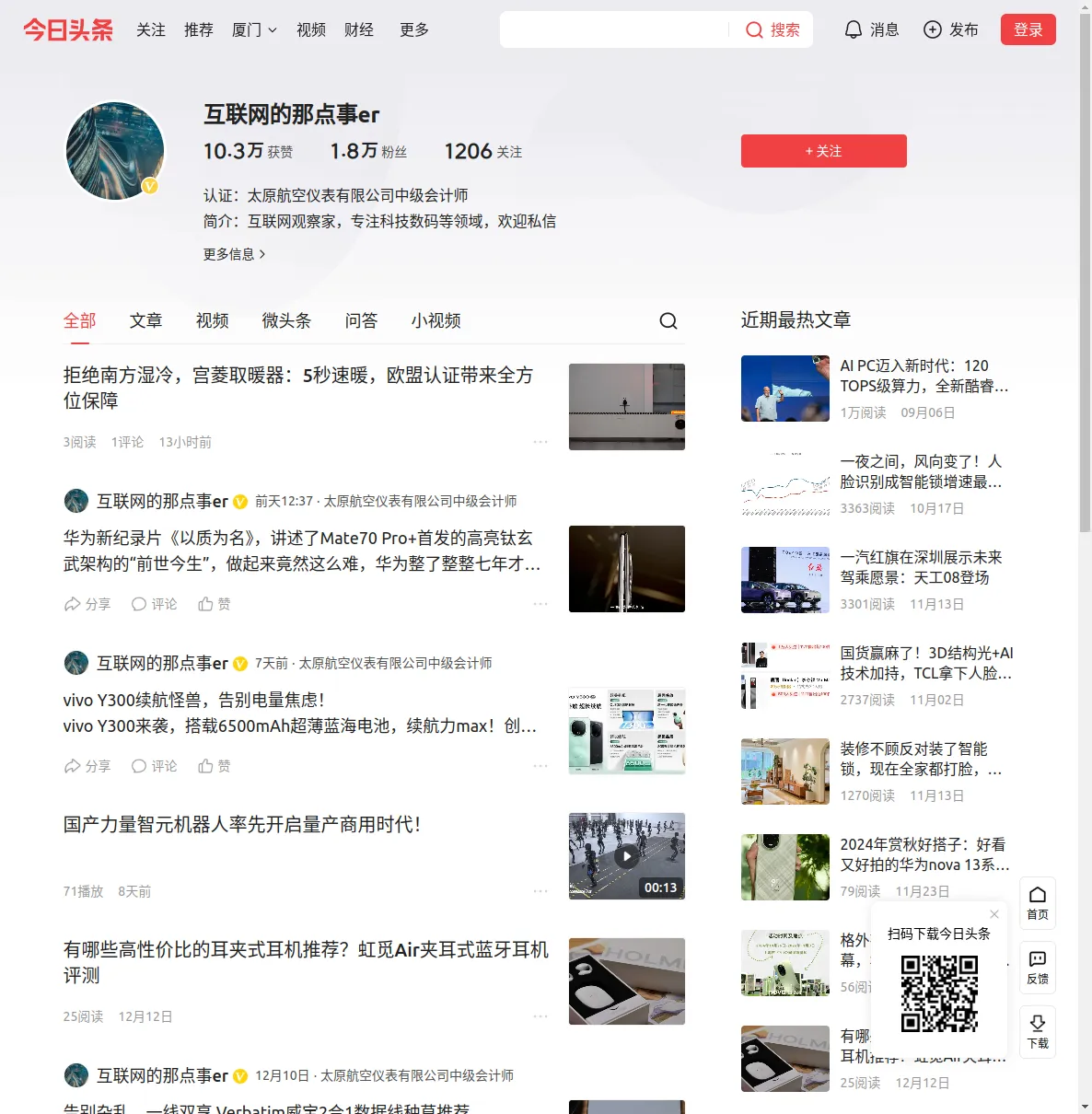The width and height of the screenshot is (1092, 1114).
Task: Switch to the 文章 tab
Action: click(146, 320)
